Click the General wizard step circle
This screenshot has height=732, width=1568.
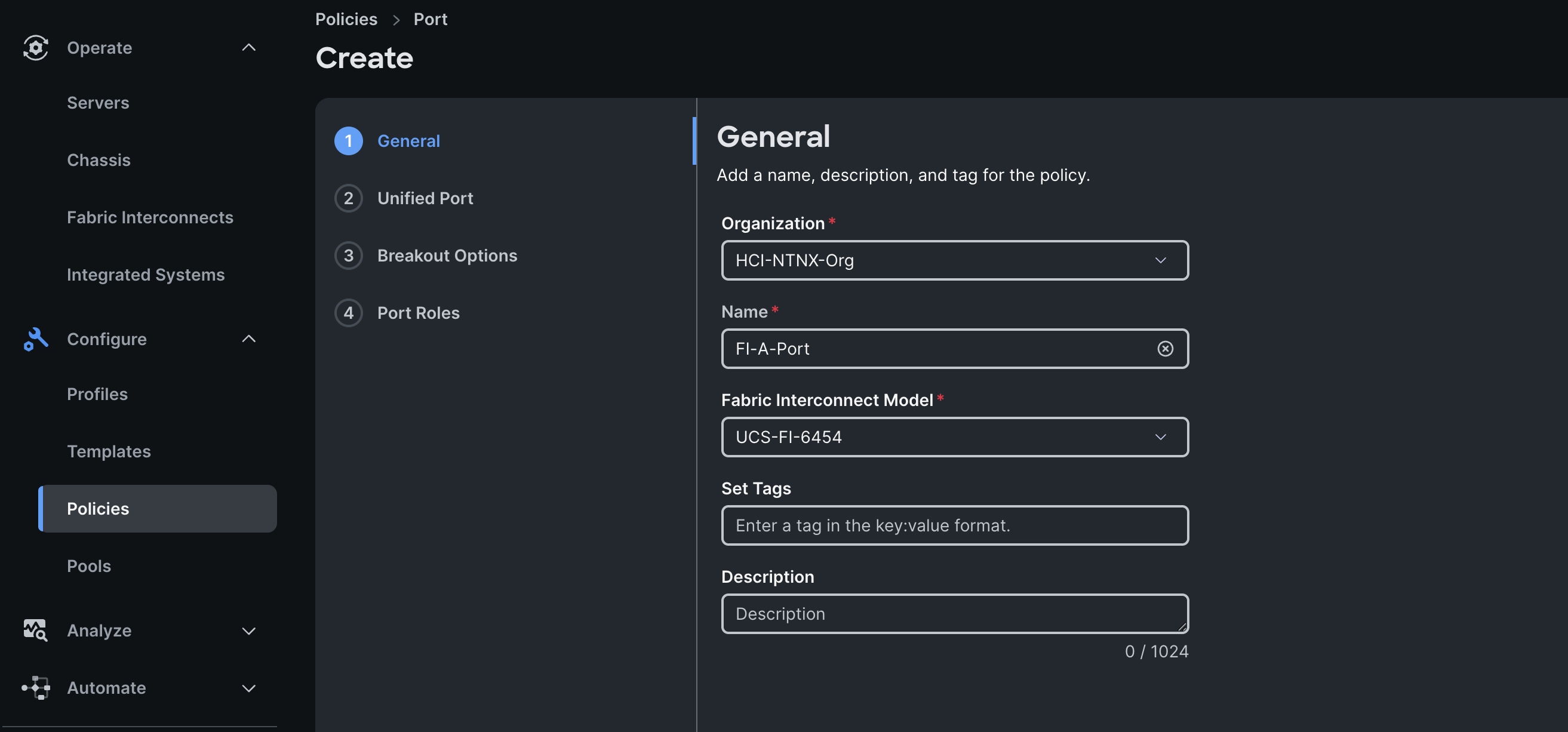(348, 140)
